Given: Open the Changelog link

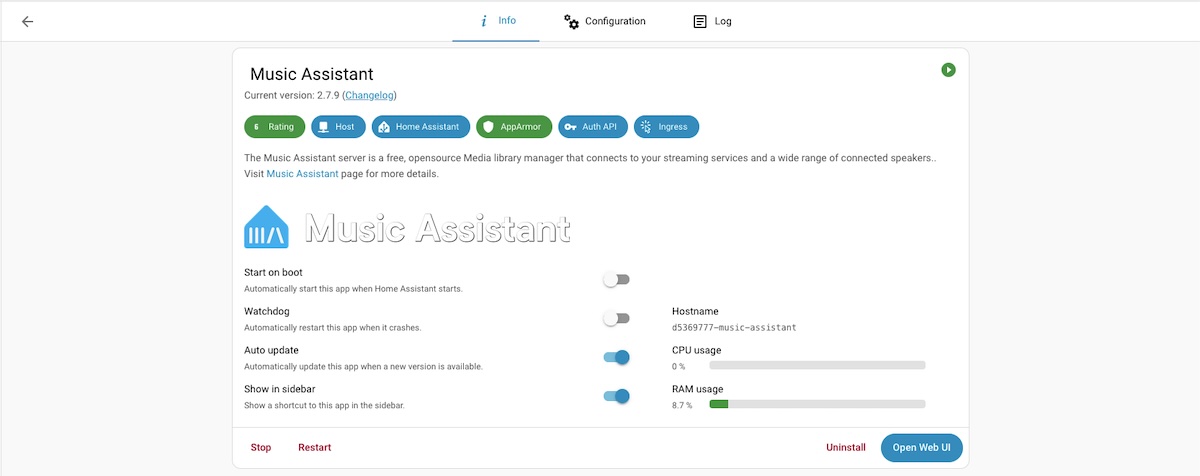Looking at the screenshot, I should point(369,96).
